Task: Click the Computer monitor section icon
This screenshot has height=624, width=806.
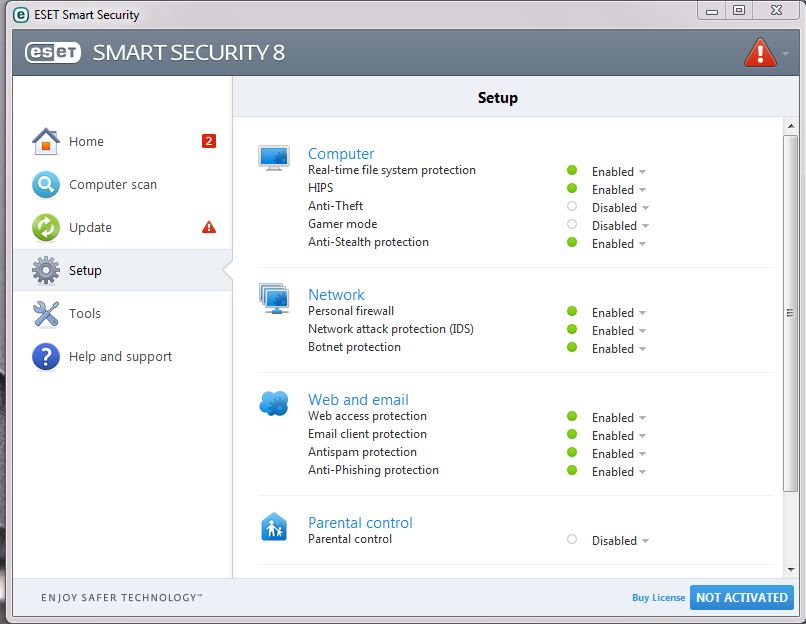Action: [274, 157]
